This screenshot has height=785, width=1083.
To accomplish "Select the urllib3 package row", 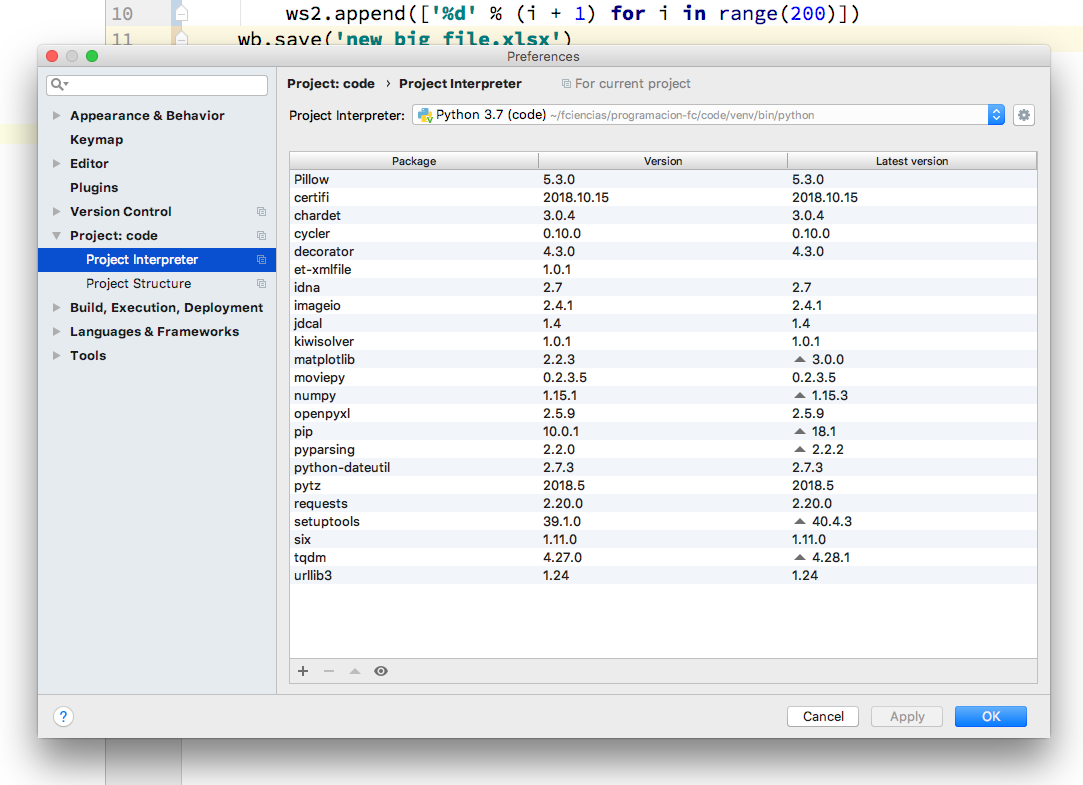I will coord(663,575).
